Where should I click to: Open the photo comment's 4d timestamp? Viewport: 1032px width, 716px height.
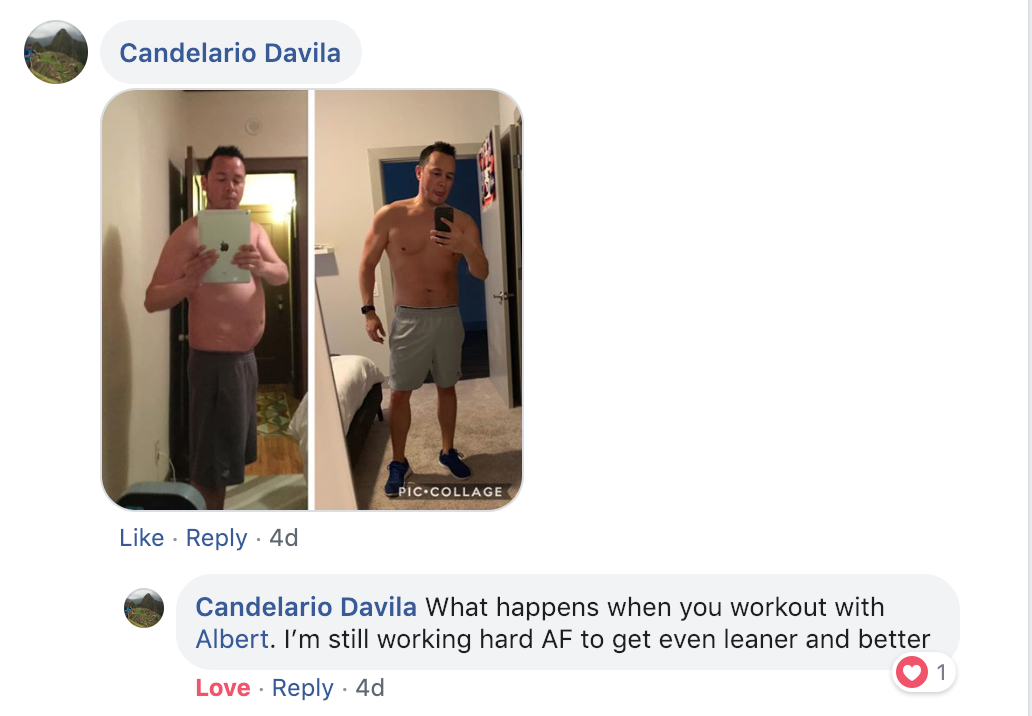284,538
